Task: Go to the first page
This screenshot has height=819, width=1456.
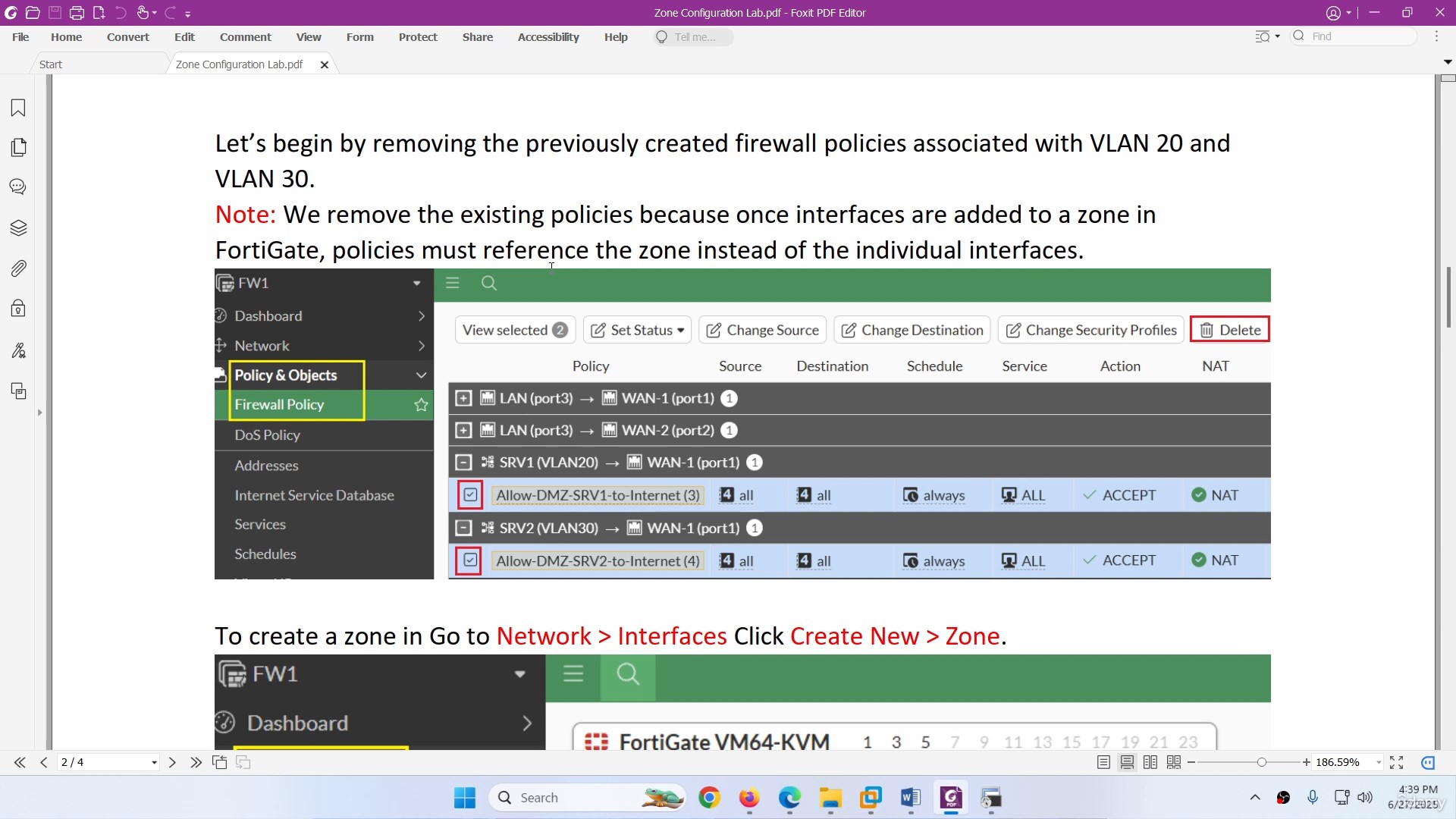Action: pos(20,762)
